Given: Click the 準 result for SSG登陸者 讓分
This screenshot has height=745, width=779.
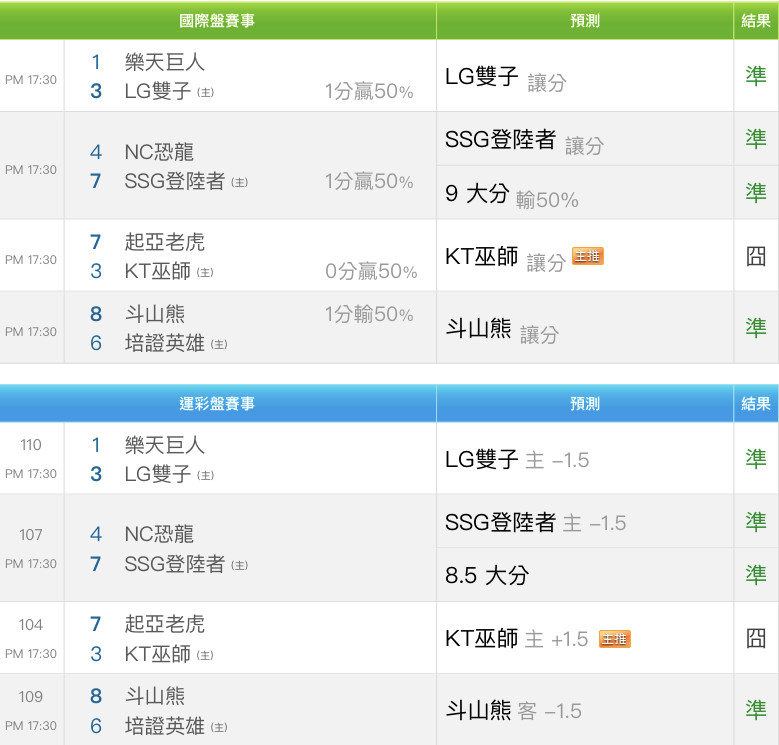Looking at the screenshot, I should point(756,139).
